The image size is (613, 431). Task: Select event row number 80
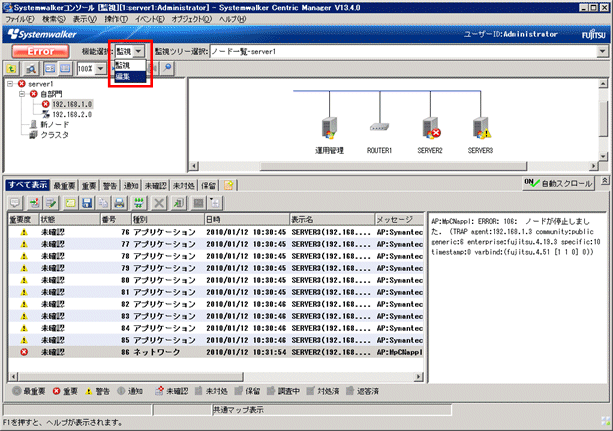pos(215,280)
